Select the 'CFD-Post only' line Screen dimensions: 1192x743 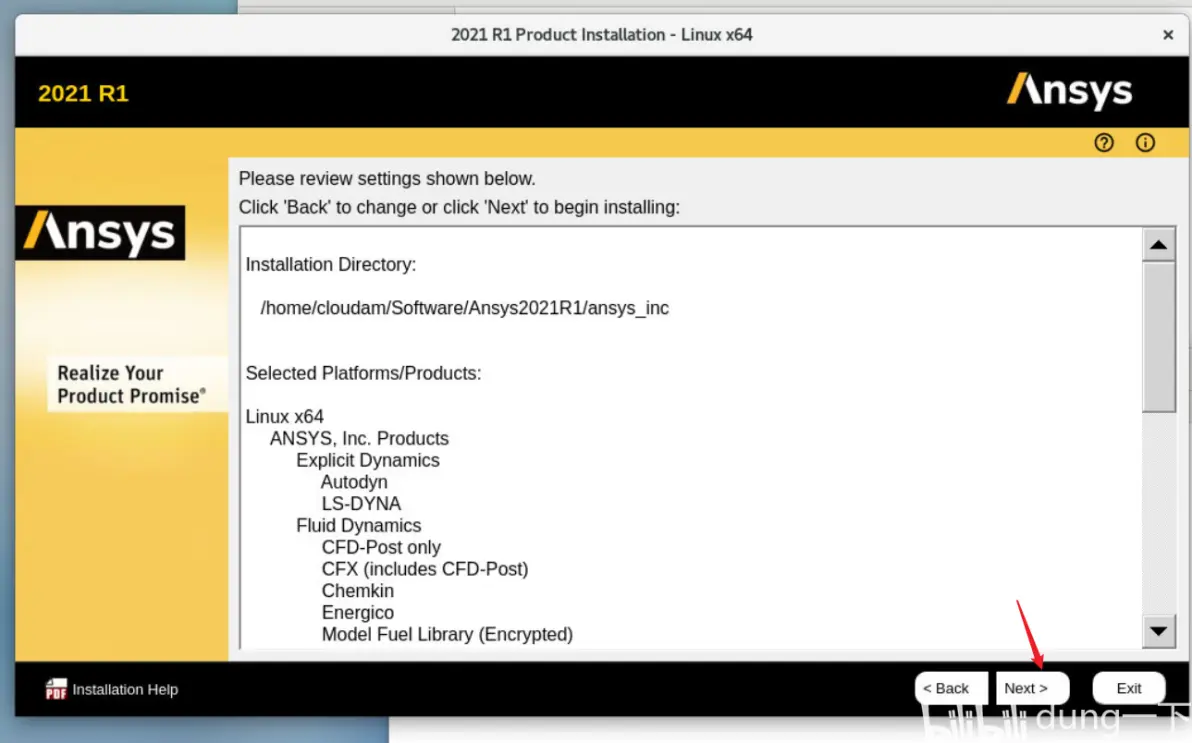(x=381, y=548)
